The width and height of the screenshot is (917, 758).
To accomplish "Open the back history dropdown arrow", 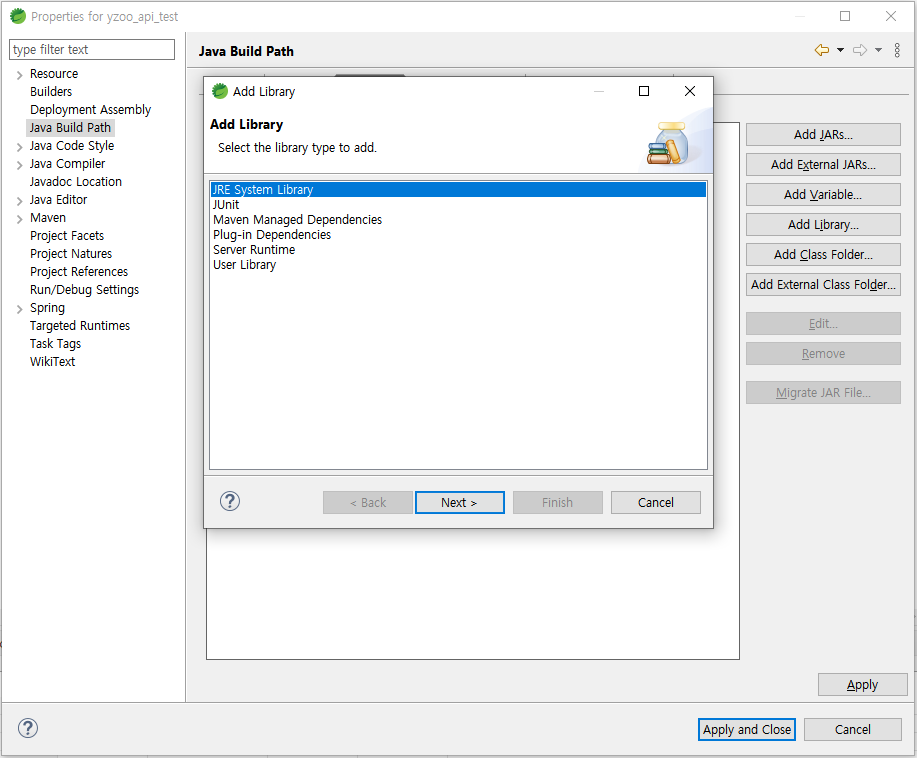I will [840, 50].
